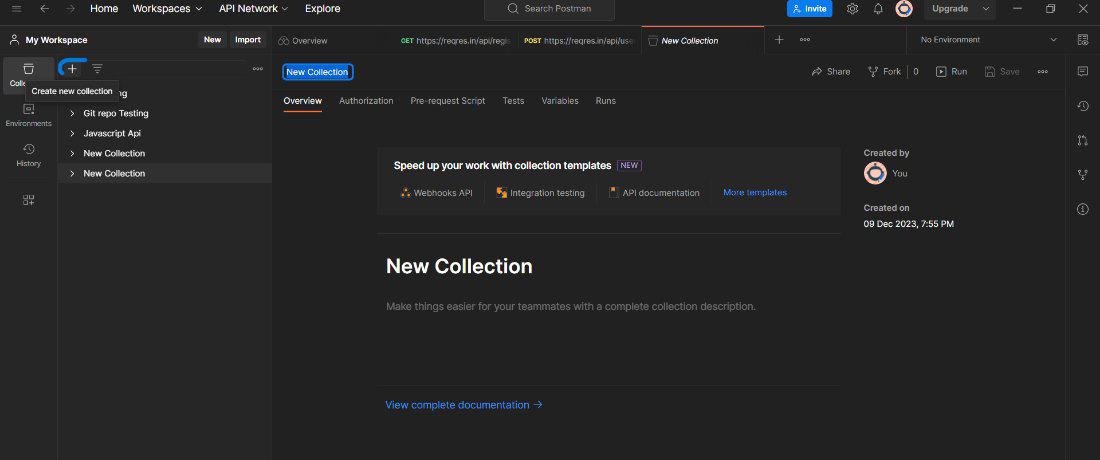1100x460 pixels.
Task: Choose Integration testing template
Action: pyautogui.click(x=540, y=193)
